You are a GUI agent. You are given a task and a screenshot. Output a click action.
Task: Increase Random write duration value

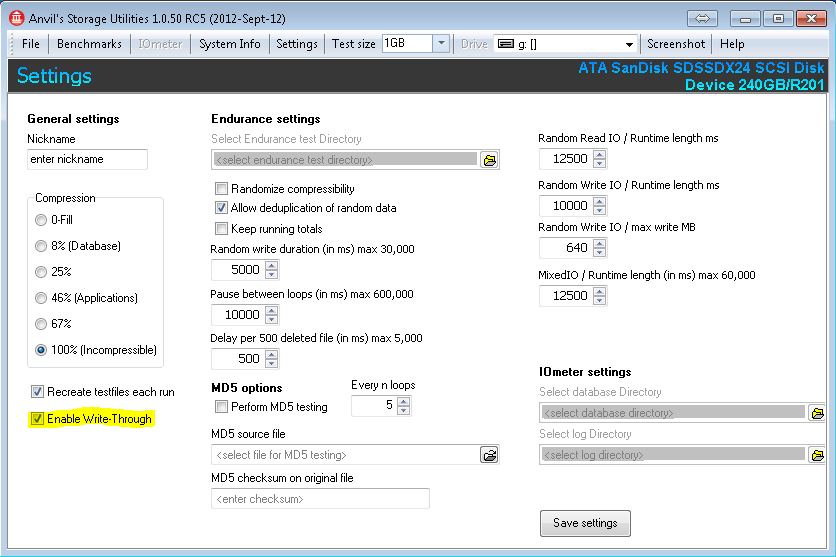pos(271,265)
